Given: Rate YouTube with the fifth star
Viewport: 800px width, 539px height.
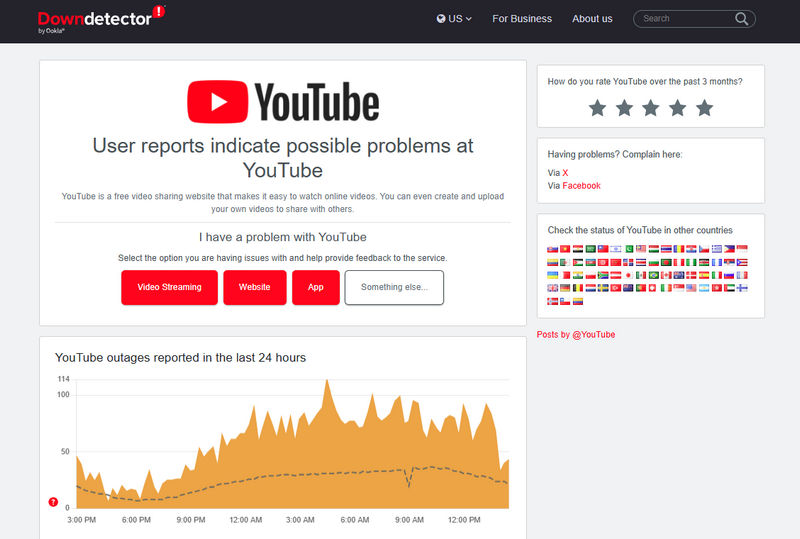Looking at the screenshot, I should (x=704, y=108).
